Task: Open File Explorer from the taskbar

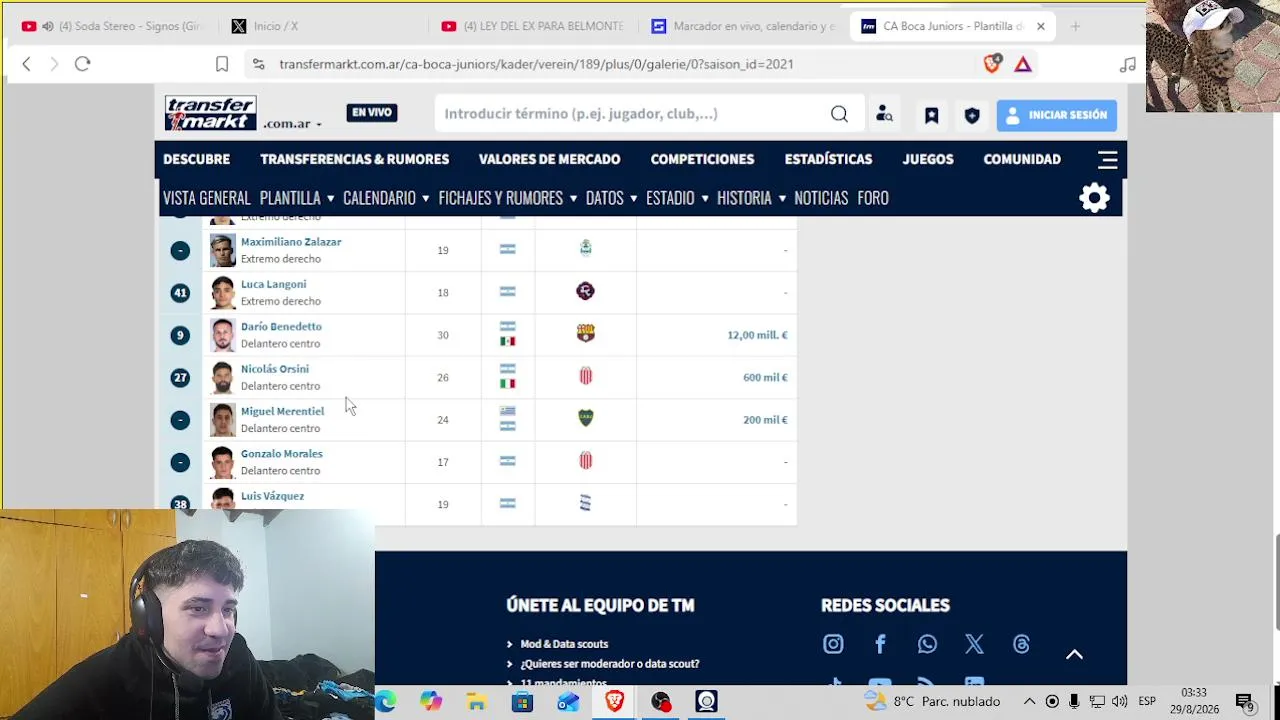Action: 476,701
